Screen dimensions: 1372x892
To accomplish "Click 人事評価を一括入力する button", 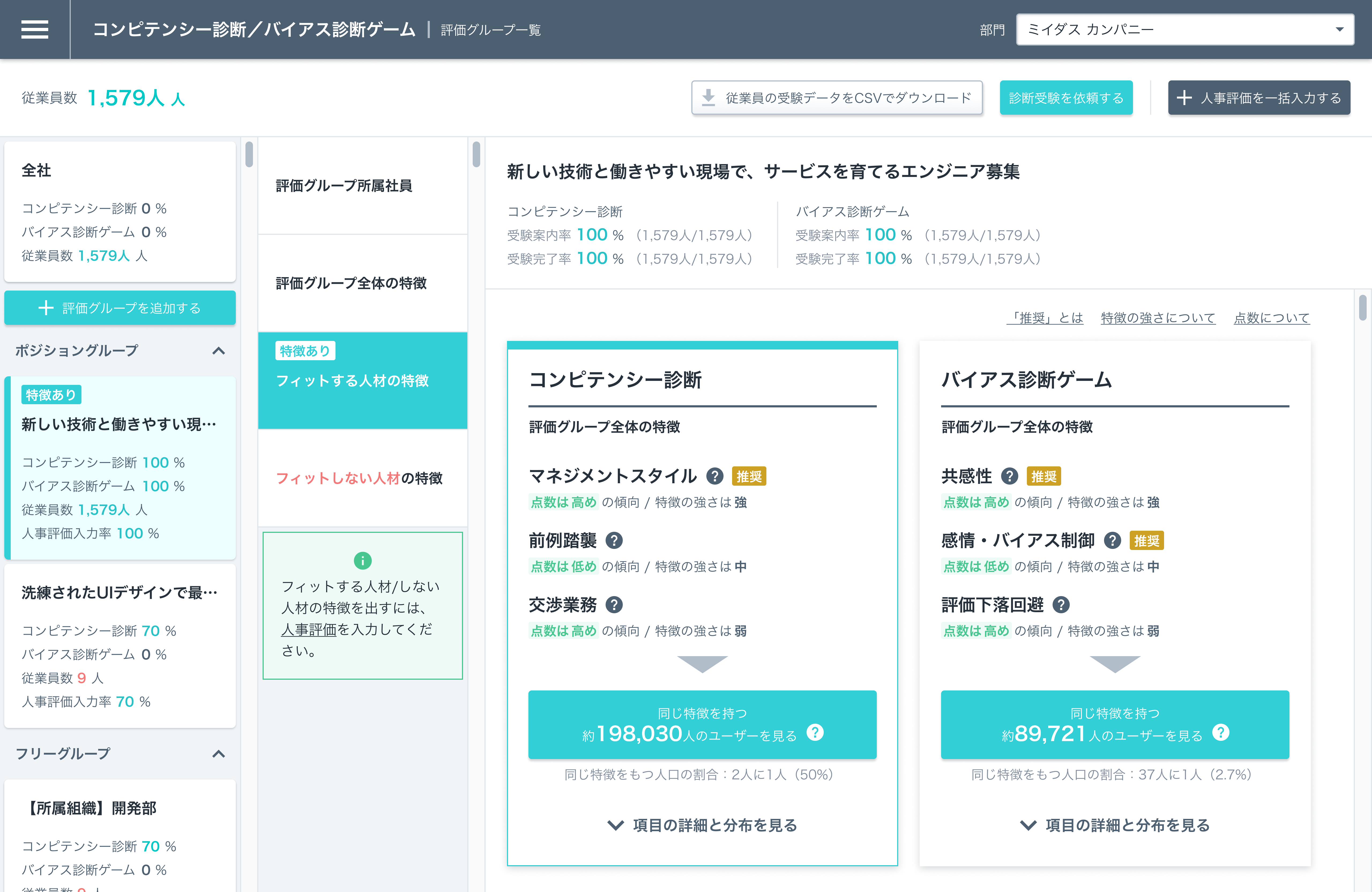I will pos(1259,98).
